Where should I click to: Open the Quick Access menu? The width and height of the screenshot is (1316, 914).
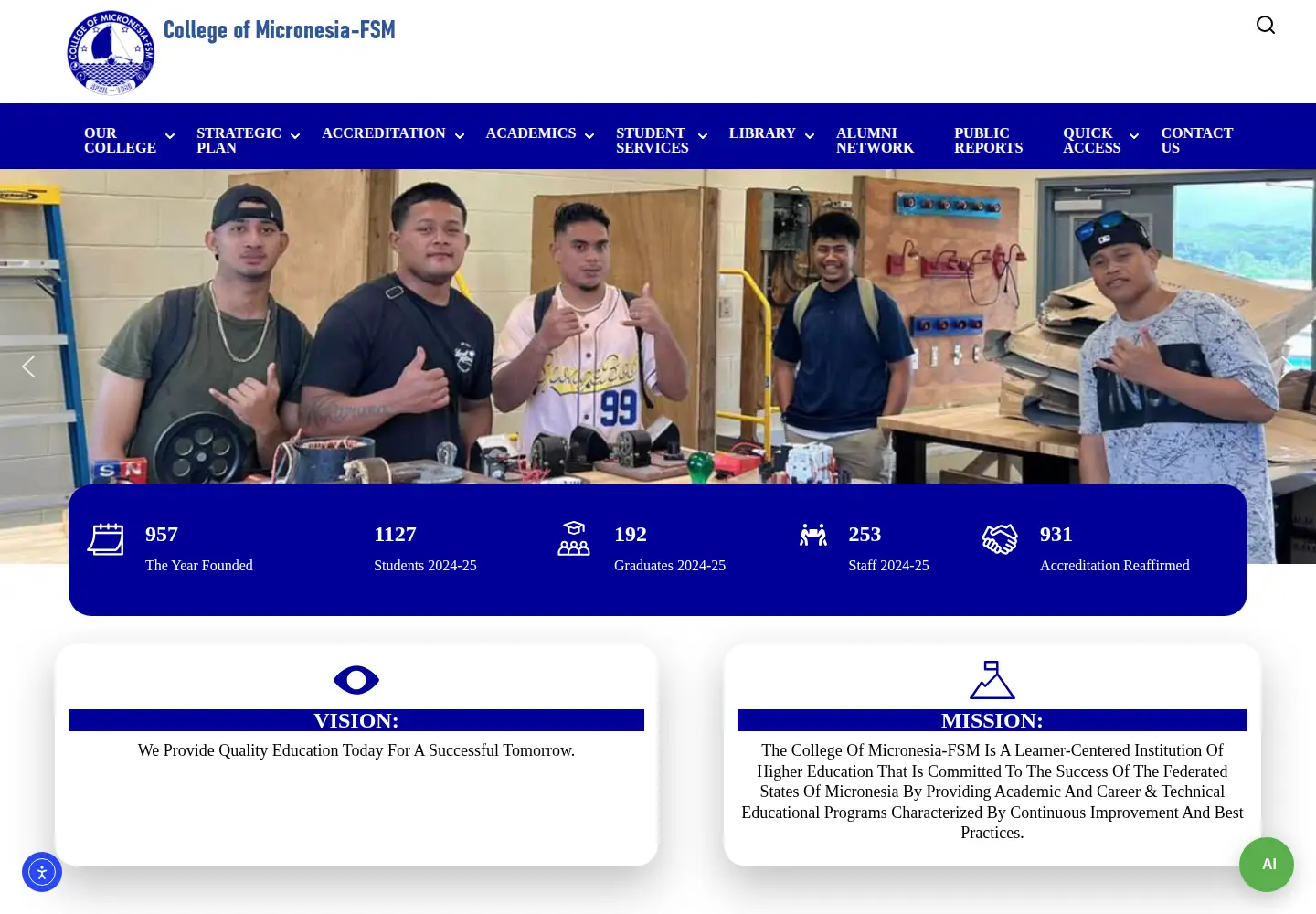[1091, 141]
